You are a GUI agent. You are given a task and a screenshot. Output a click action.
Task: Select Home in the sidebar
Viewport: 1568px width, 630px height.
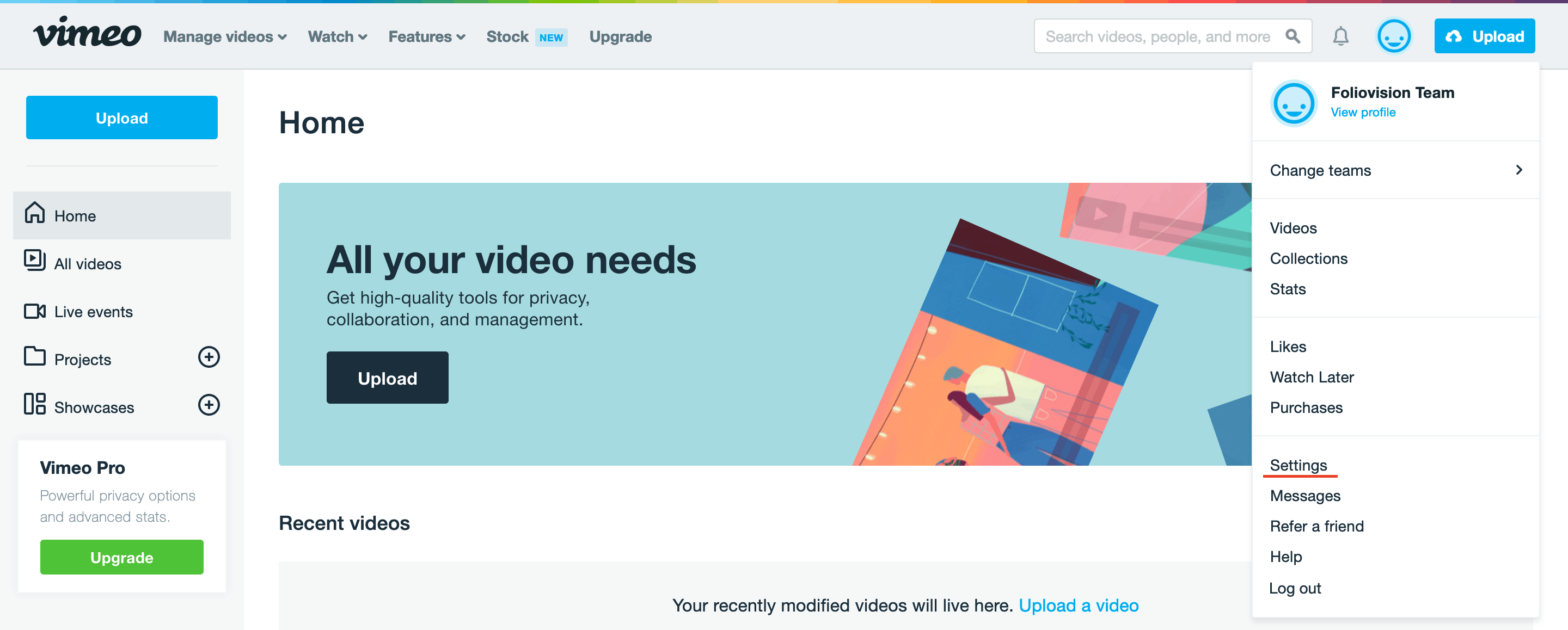click(x=122, y=215)
